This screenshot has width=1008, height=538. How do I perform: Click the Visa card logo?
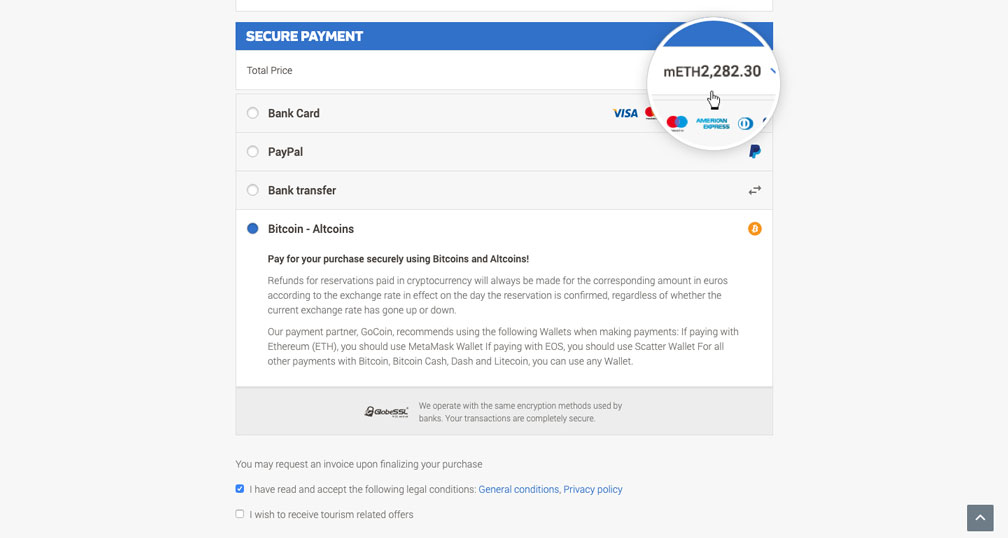click(625, 113)
